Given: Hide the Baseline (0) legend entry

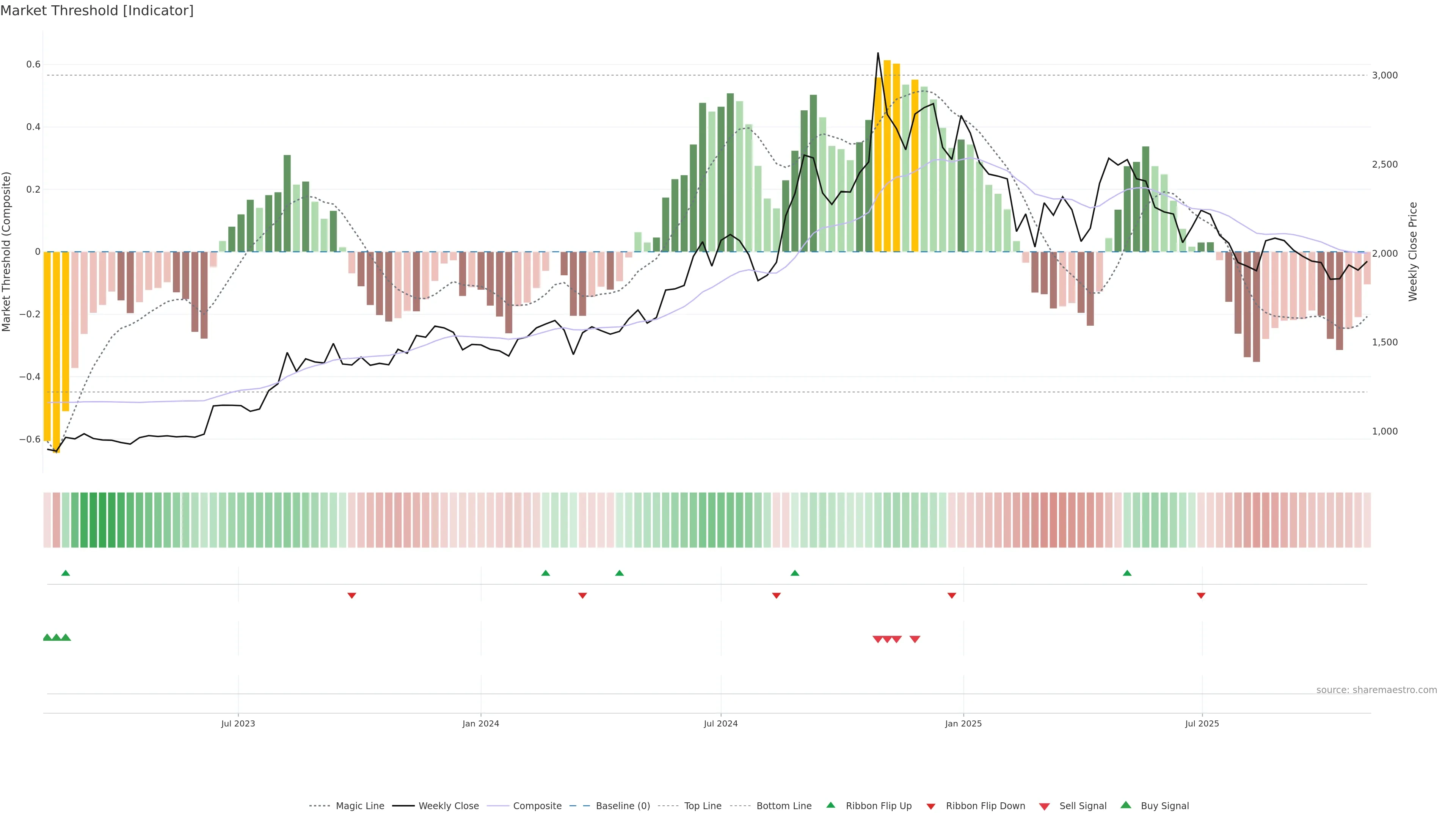Looking at the screenshot, I should tap(622, 806).
